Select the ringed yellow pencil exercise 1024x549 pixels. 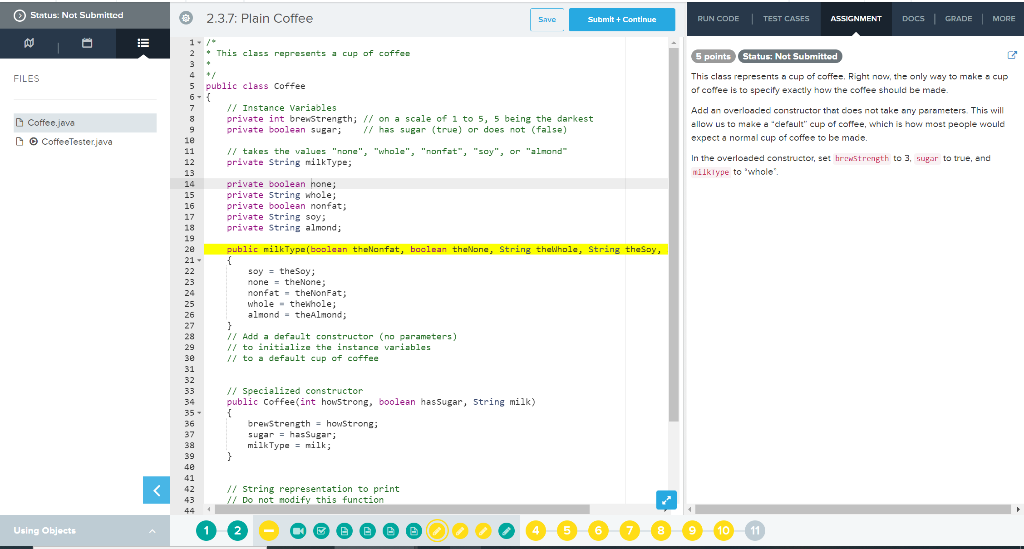[437, 531]
